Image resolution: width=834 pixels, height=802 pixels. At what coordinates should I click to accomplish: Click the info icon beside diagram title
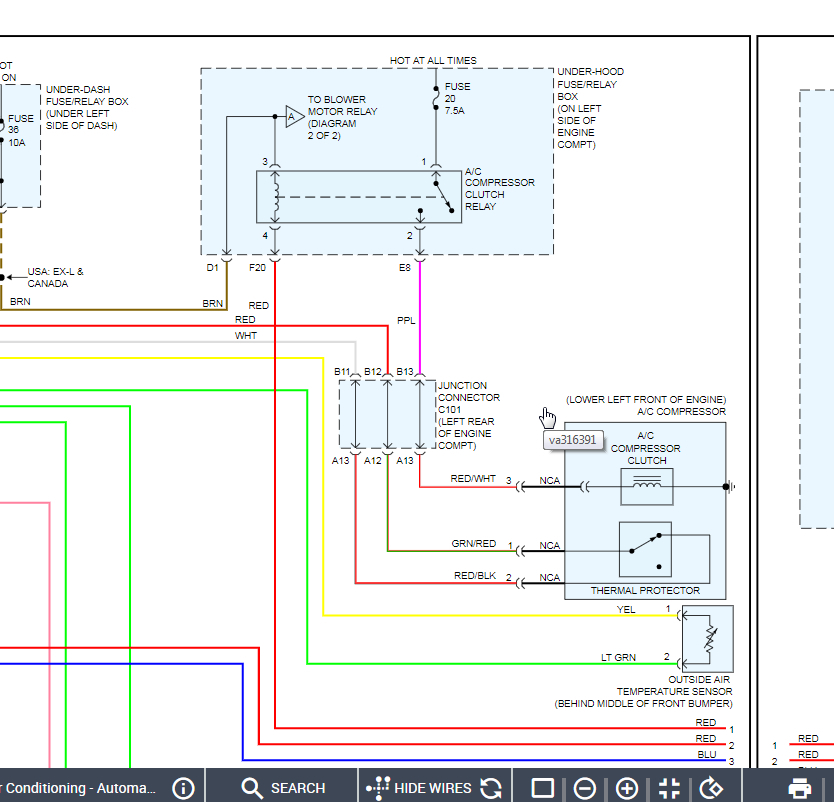(183, 788)
